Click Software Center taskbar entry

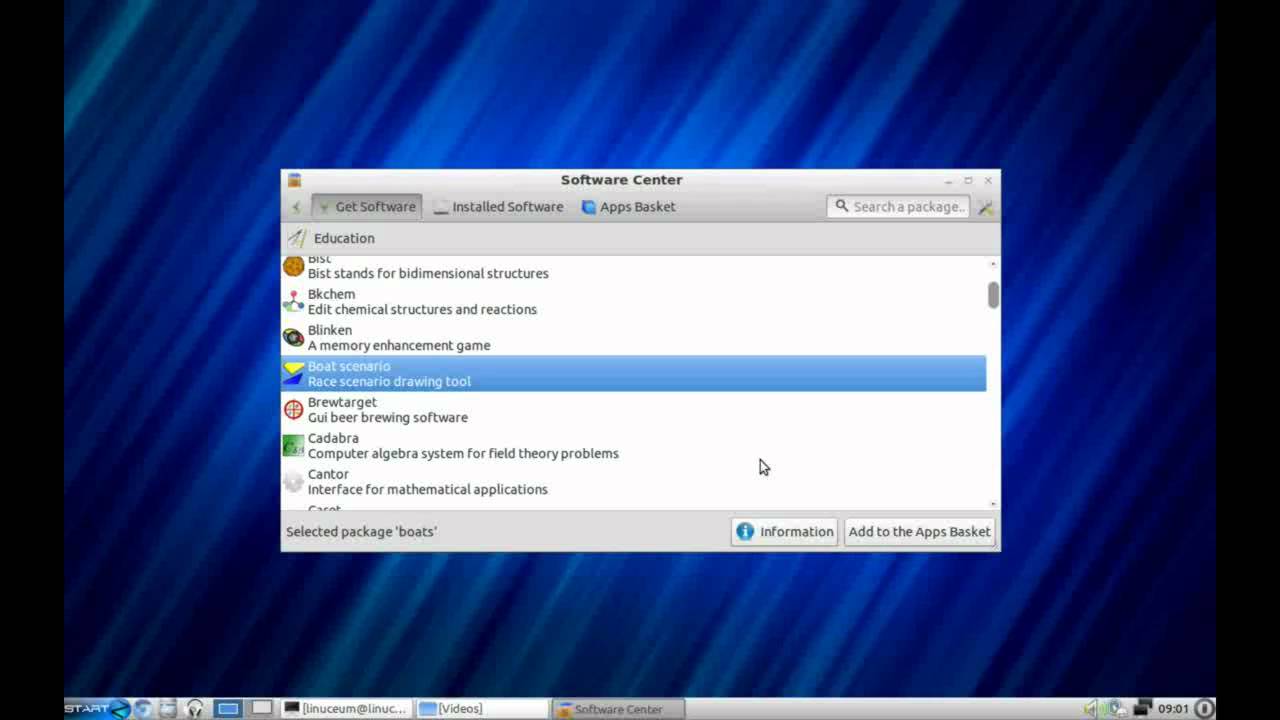click(x=618, y=709)
